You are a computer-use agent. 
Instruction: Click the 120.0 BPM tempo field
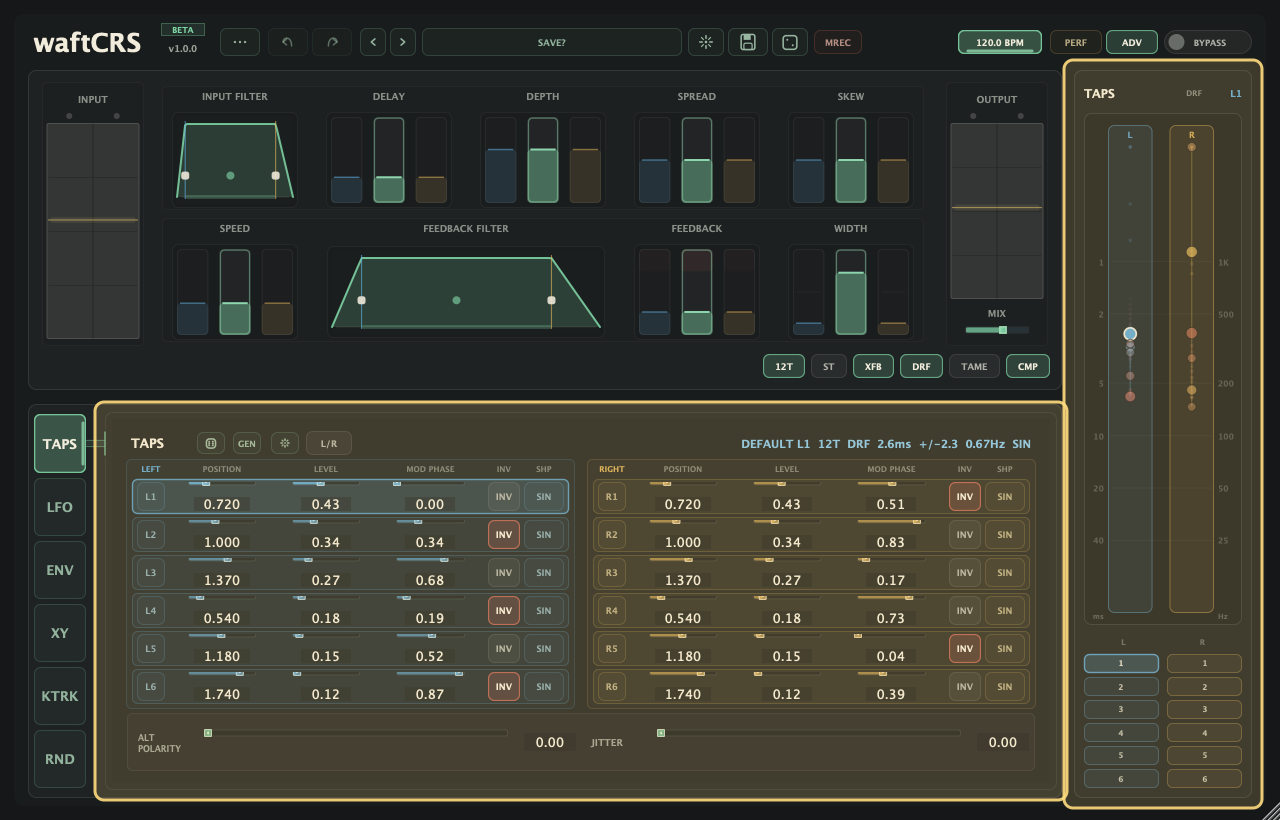tap(1000, 42)
